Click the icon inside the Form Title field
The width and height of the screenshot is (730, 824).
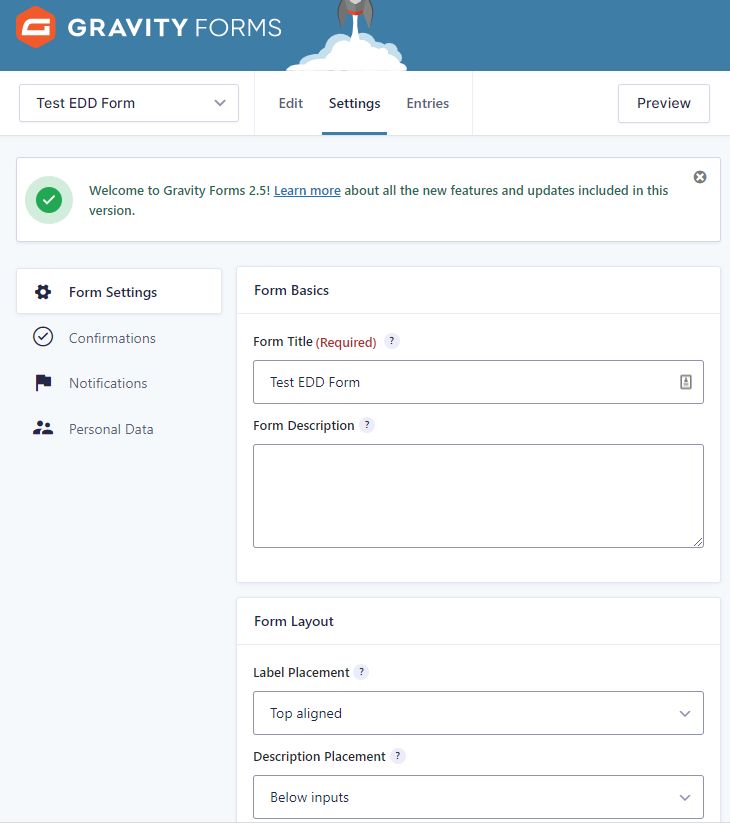(x=686, y=382)
